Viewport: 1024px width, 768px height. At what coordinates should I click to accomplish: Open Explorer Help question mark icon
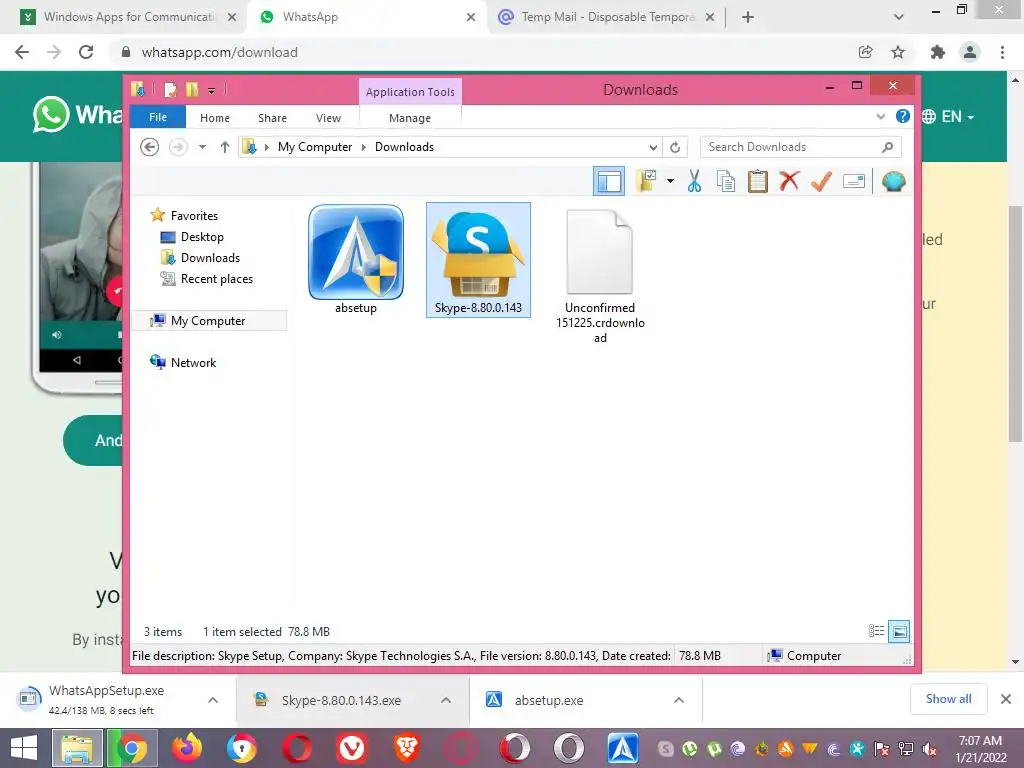(x=903, y=116)
